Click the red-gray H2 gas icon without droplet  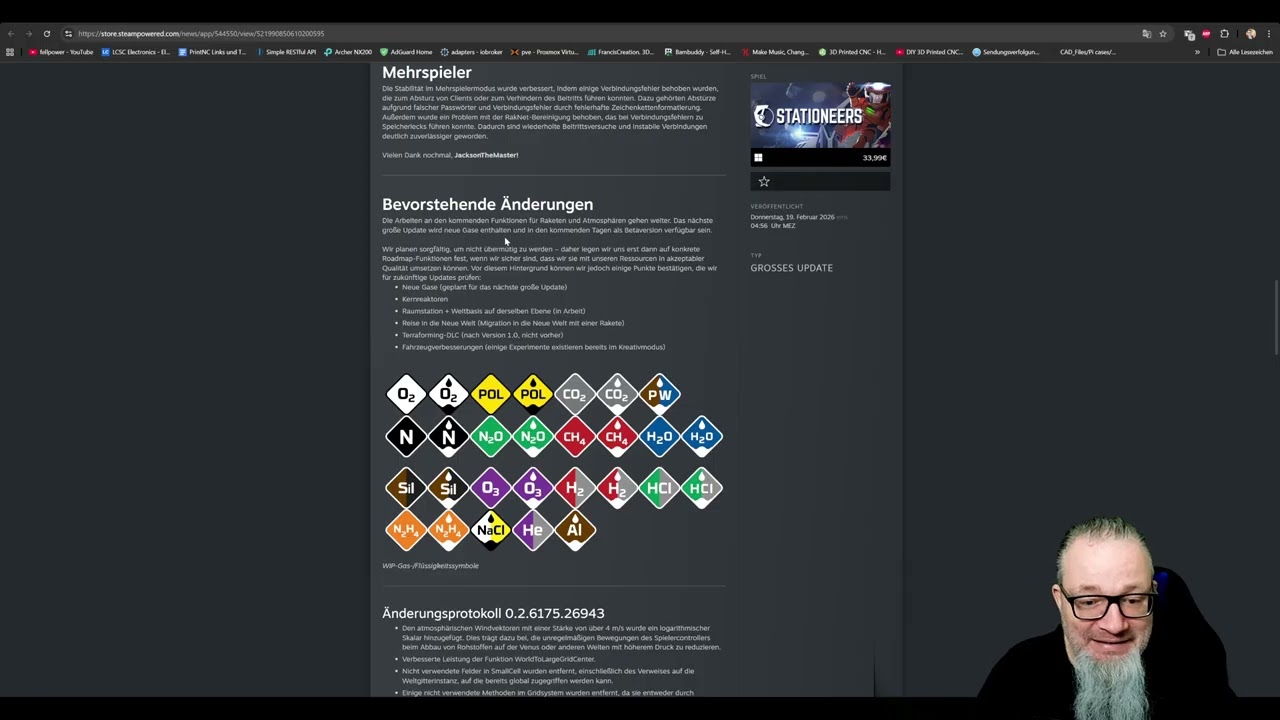click(575, 488)
